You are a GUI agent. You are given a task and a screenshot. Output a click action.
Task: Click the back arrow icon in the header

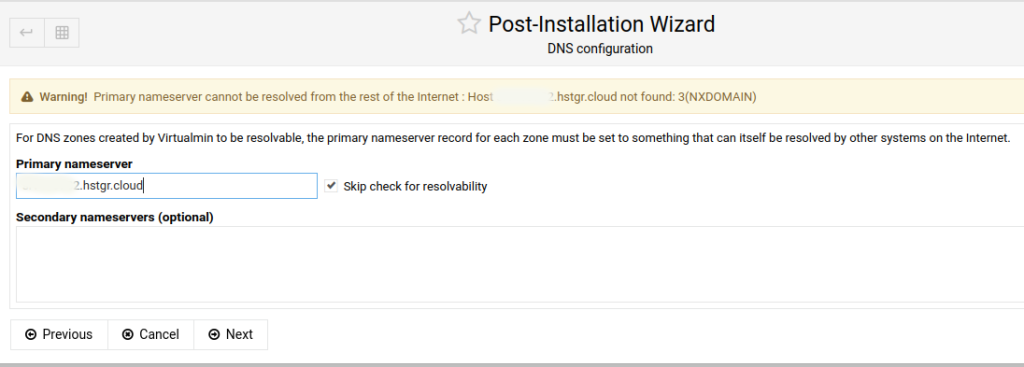pyautogui.click(x=27, y=33)
